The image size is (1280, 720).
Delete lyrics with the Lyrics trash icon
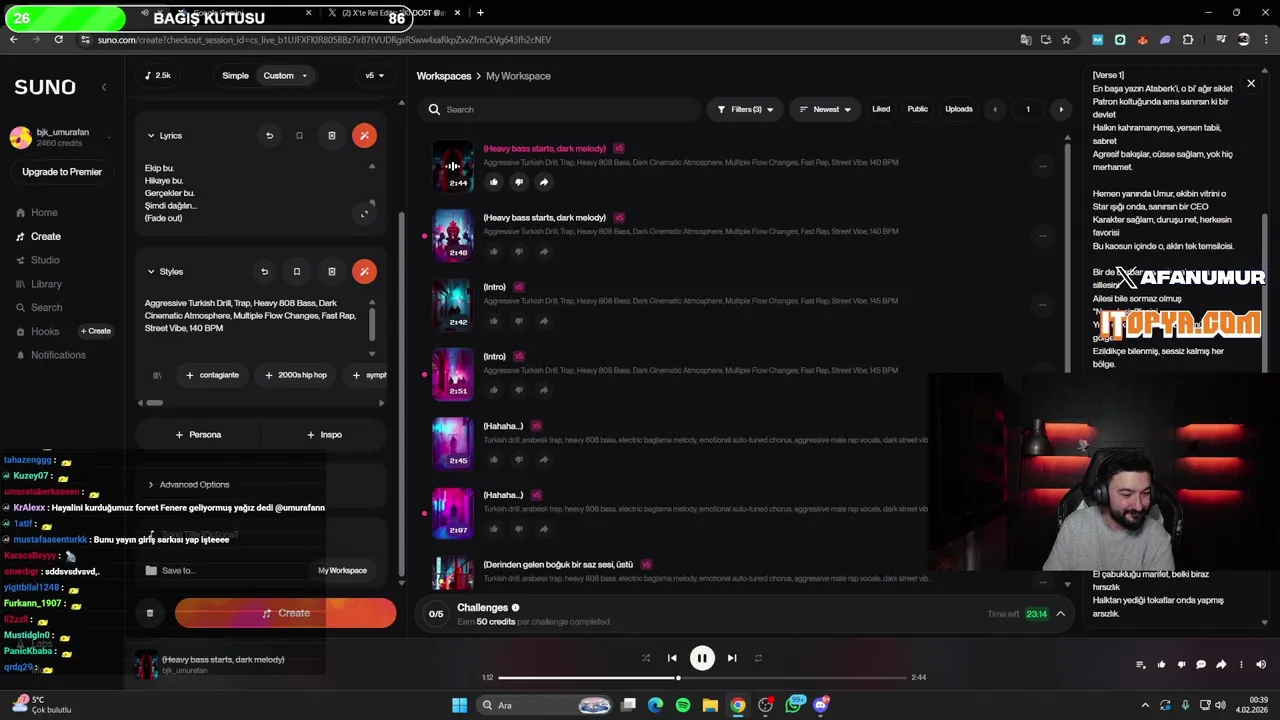[x=332, y=135]
